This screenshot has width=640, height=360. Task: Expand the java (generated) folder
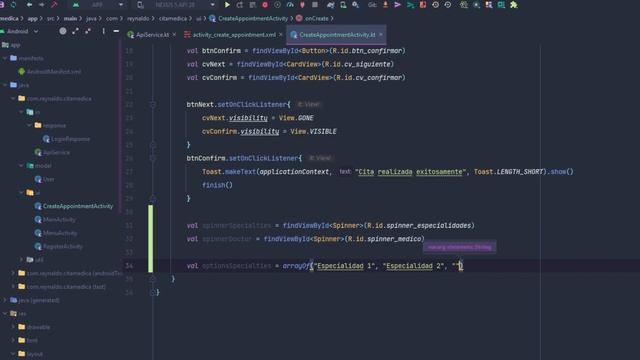[5, 300]
